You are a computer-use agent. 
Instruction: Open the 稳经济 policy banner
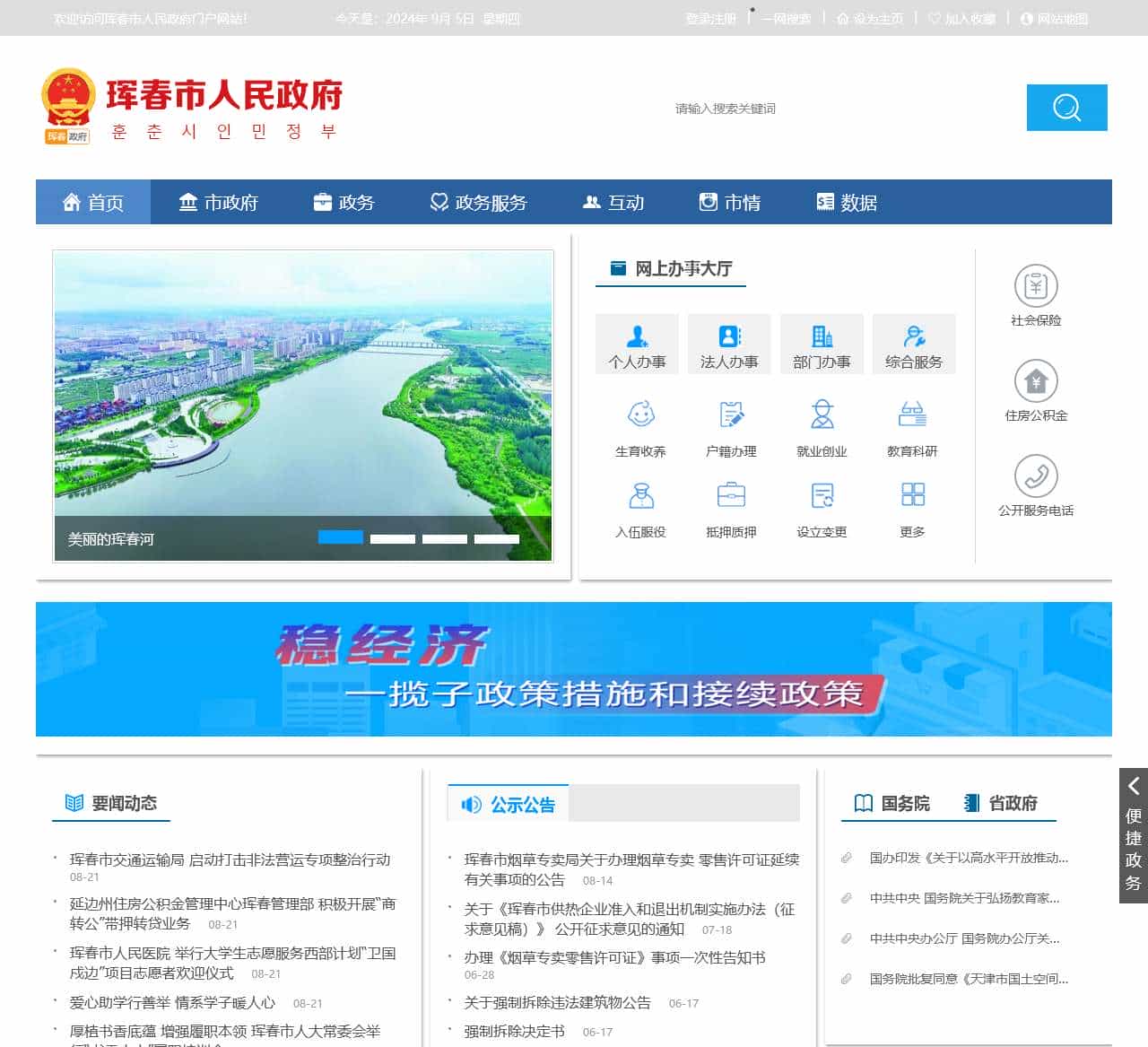coord(574,669)
